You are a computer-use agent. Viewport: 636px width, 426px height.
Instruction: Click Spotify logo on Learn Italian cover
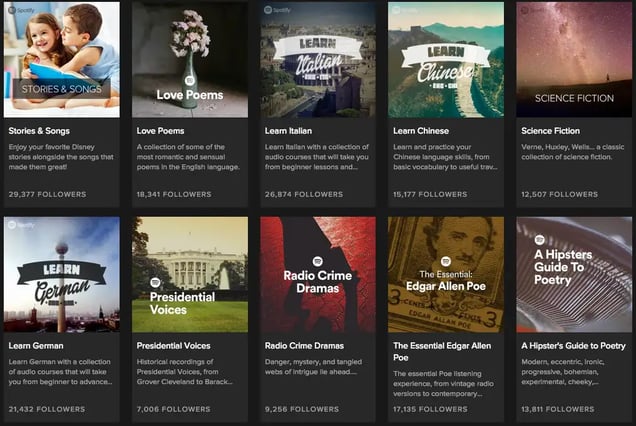274,10
